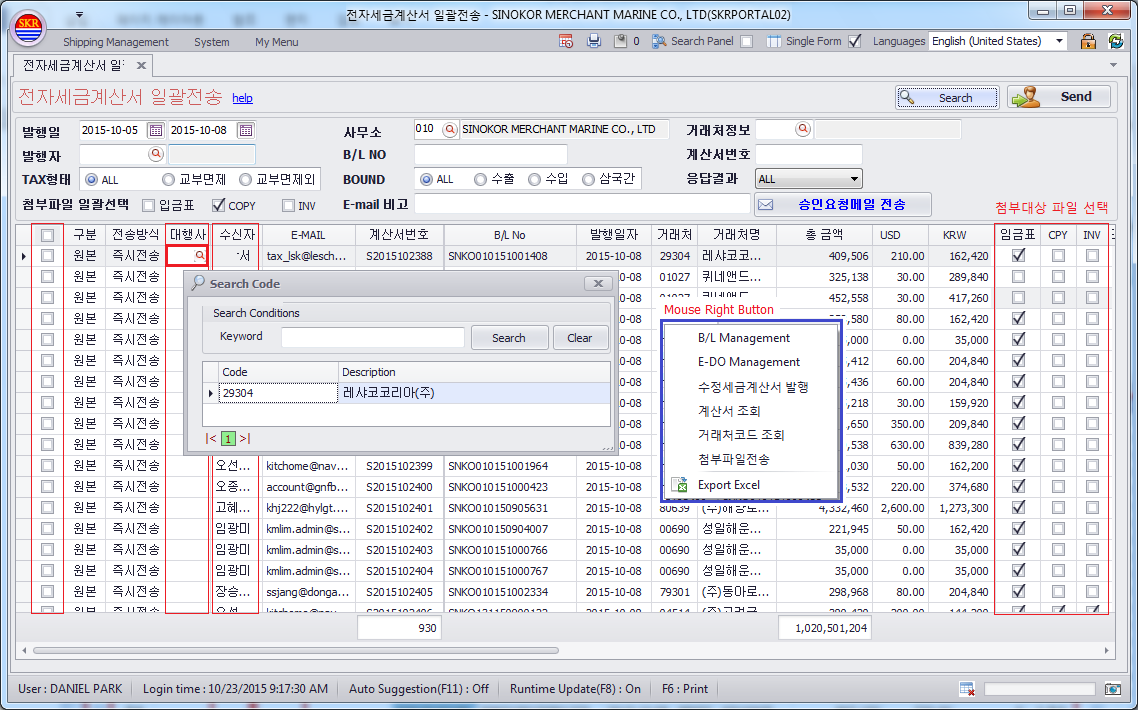Click the magnifier icon on the top Search button
1138x710 pixels.
pos(907,97)
